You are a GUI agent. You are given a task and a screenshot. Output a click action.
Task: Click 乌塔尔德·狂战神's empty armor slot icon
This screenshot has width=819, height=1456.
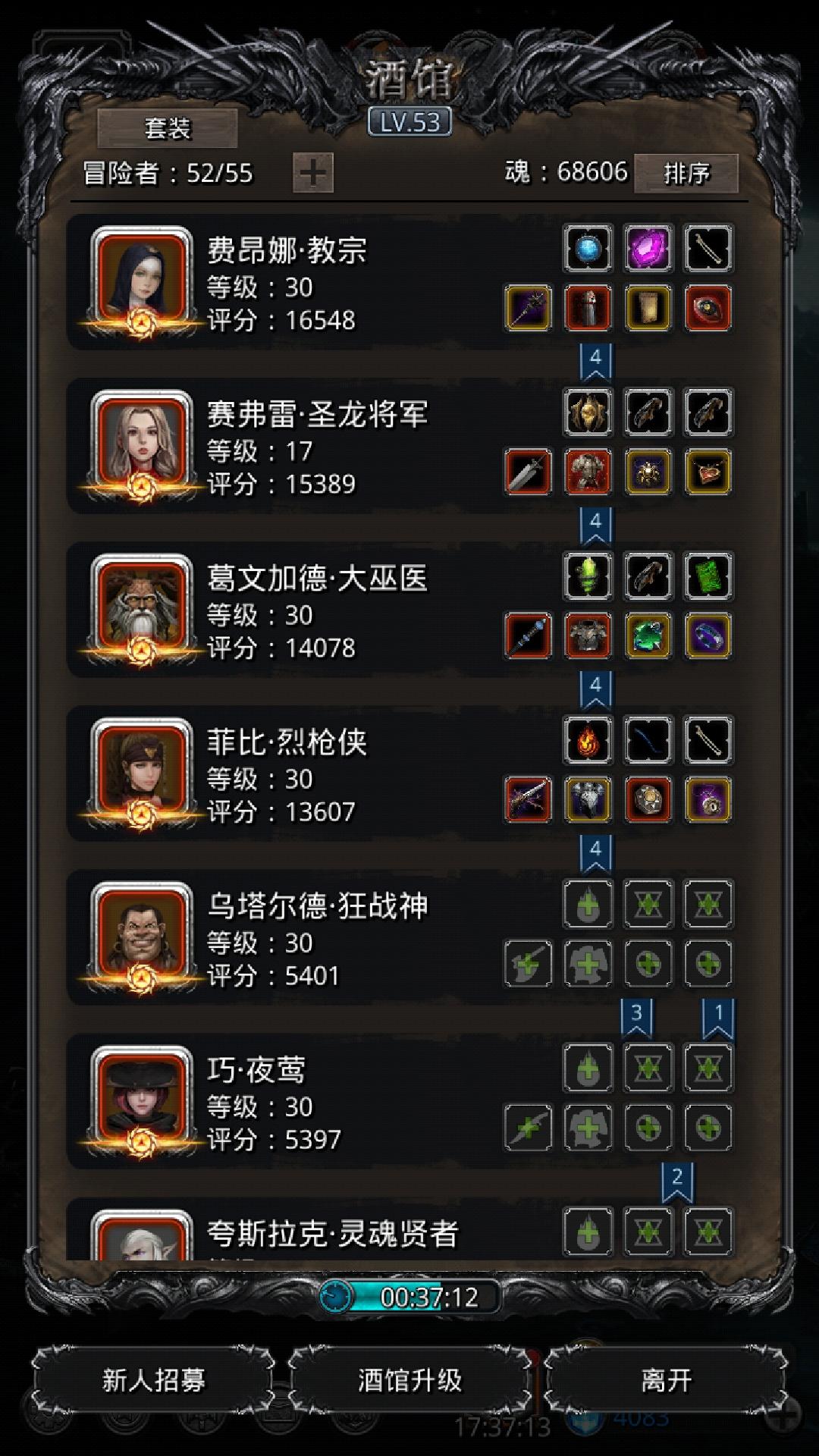(x=588, y=964)
